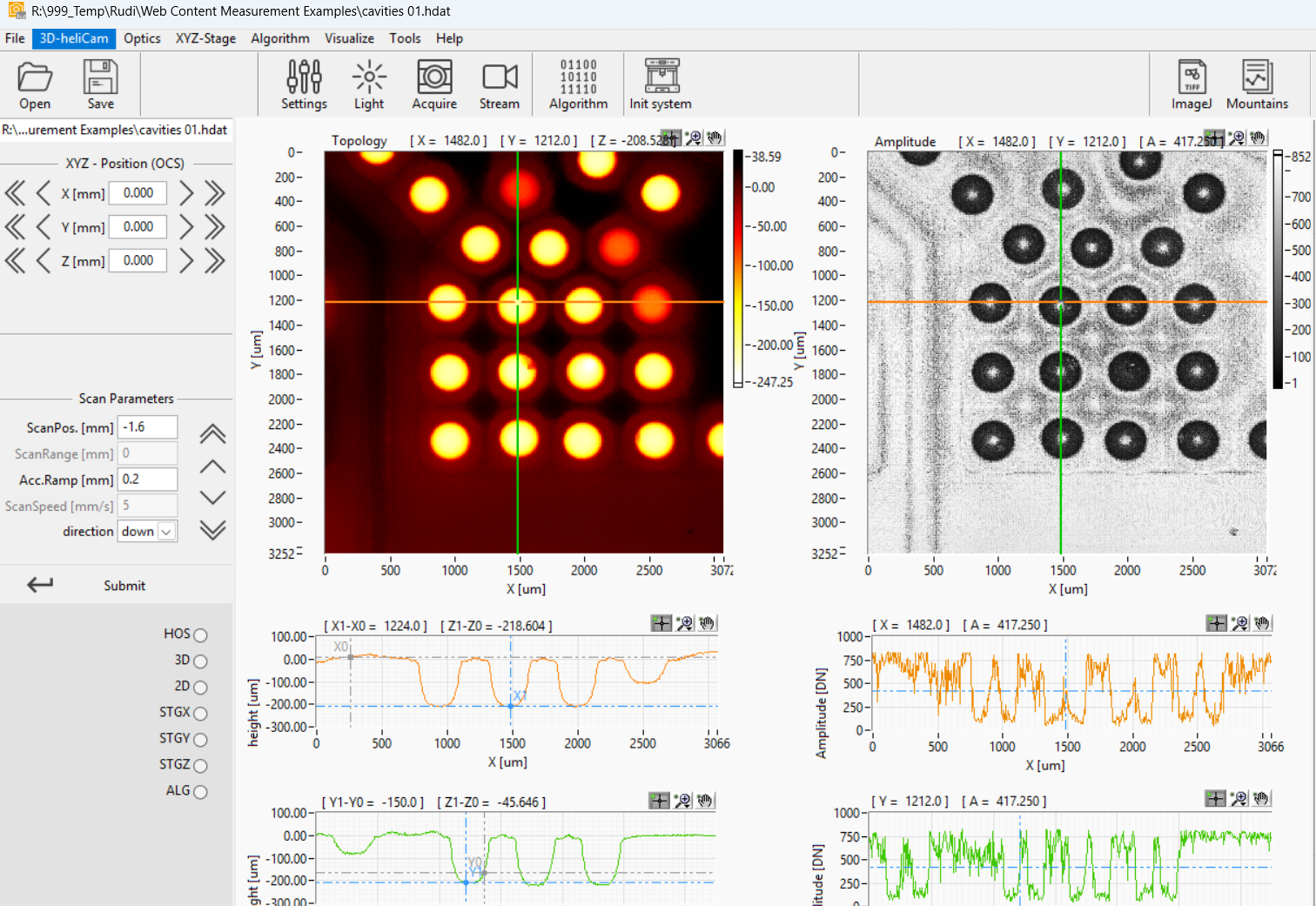Select the ALG radio button
Viewport: 1316px width, 906px height.
(200, 792)
